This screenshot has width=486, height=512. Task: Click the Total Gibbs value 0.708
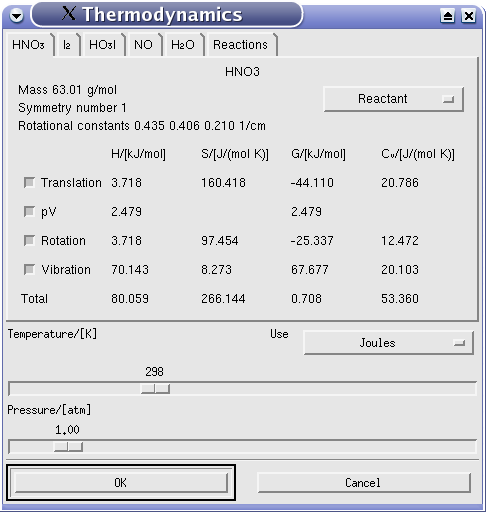pyautogui.click(x=307, y=299)
